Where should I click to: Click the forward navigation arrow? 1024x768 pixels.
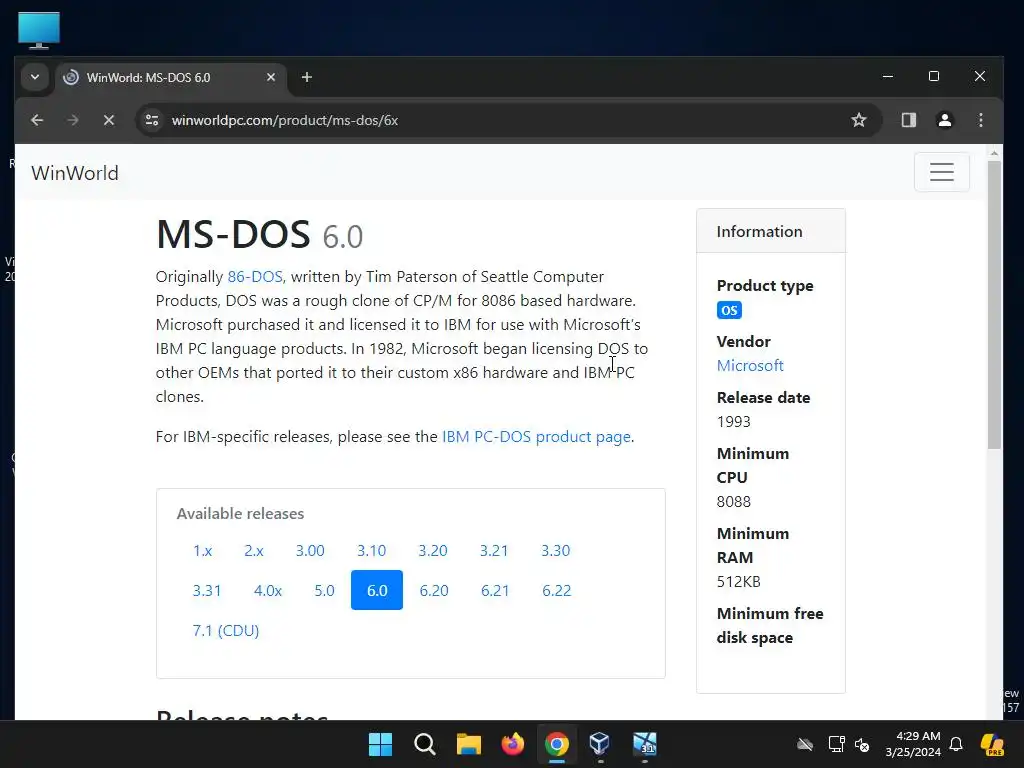click(73, 120)
